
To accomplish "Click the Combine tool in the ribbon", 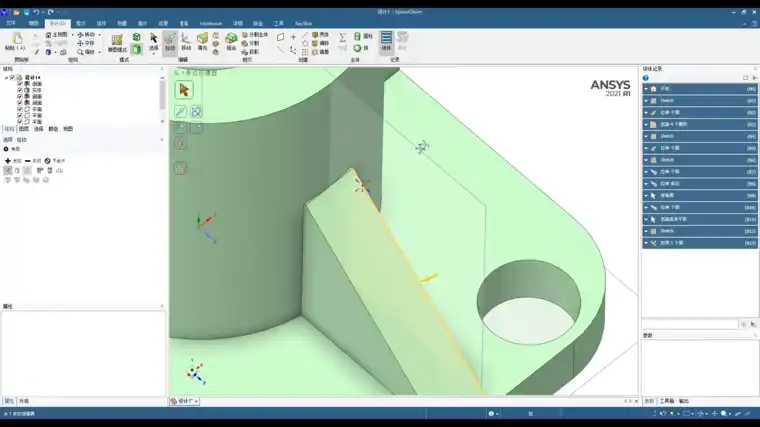I will click(x=231, y=41).
